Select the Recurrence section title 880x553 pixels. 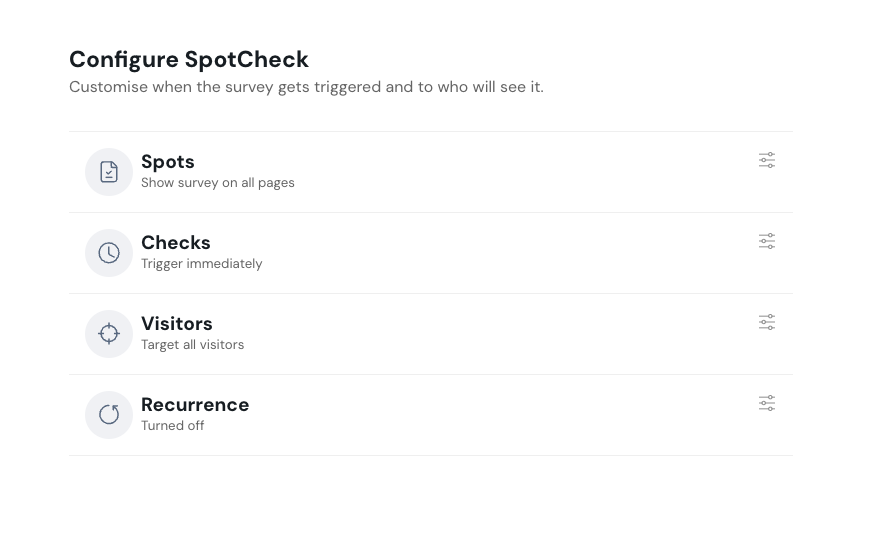tap(195, 405)
